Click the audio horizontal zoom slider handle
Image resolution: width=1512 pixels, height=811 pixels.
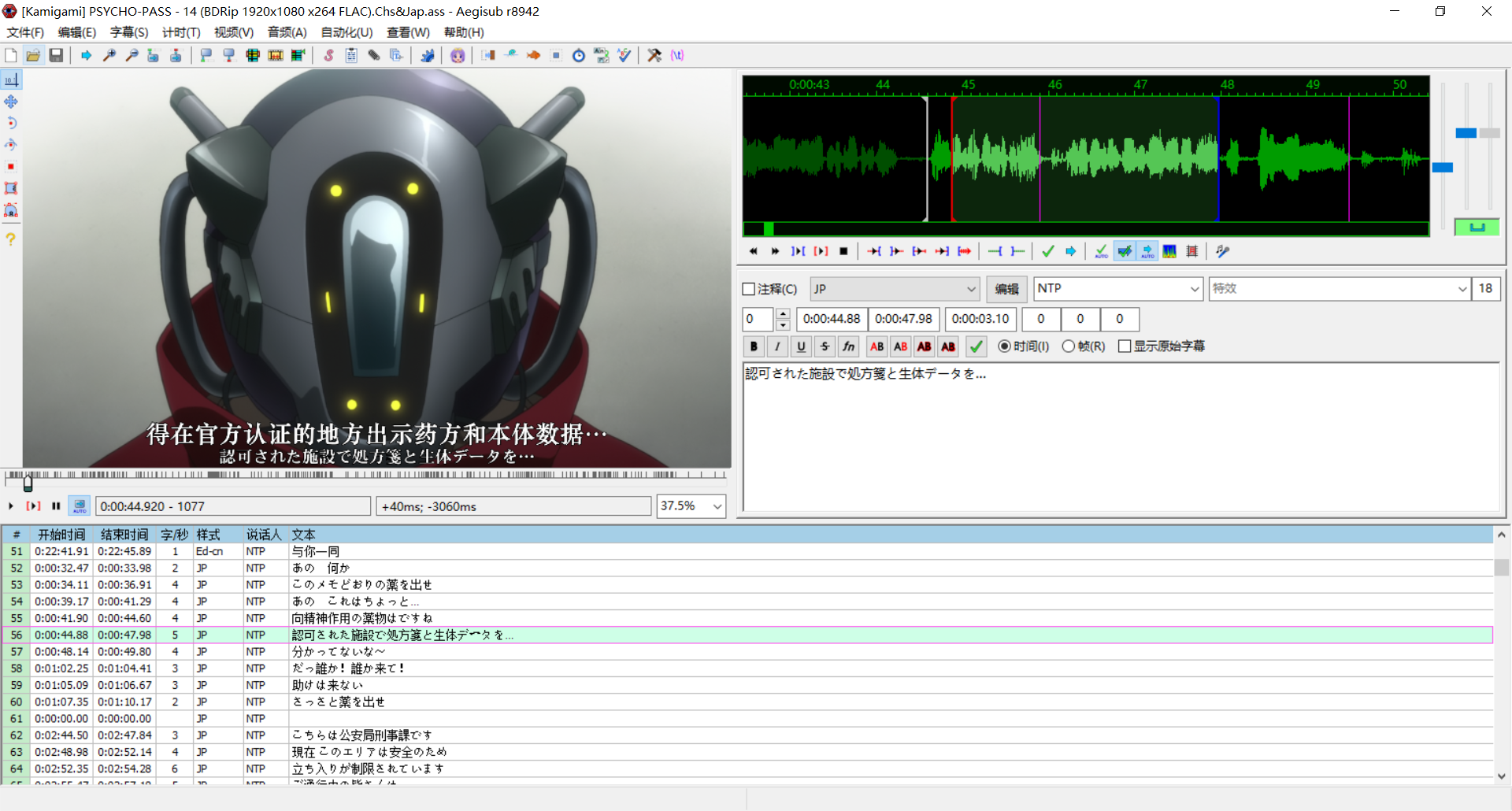coord(1443,168)
